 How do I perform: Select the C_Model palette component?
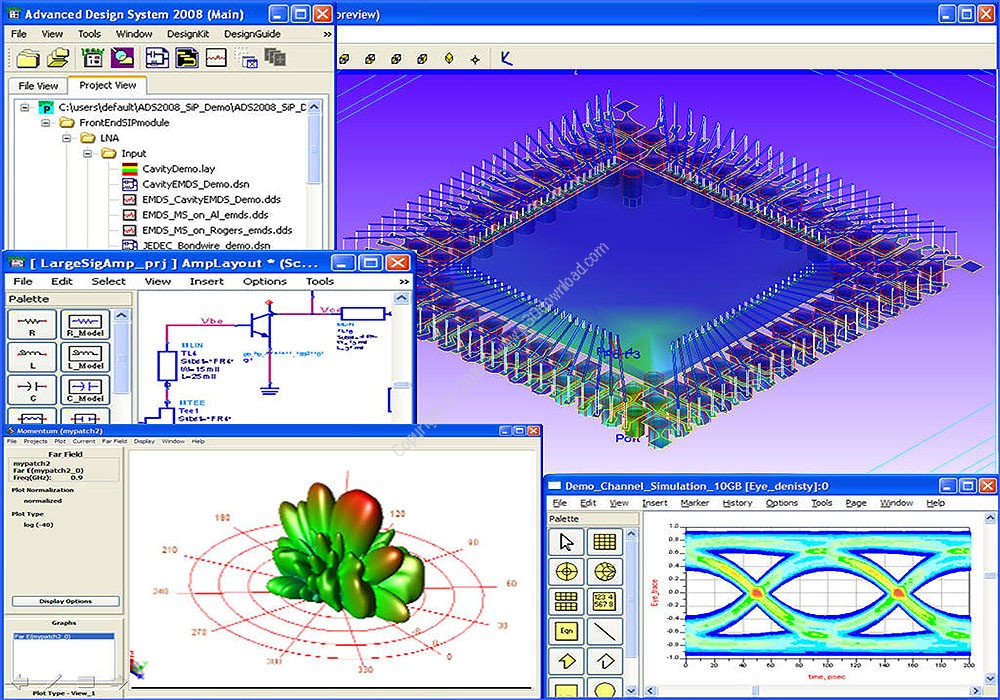pos(85,390)
